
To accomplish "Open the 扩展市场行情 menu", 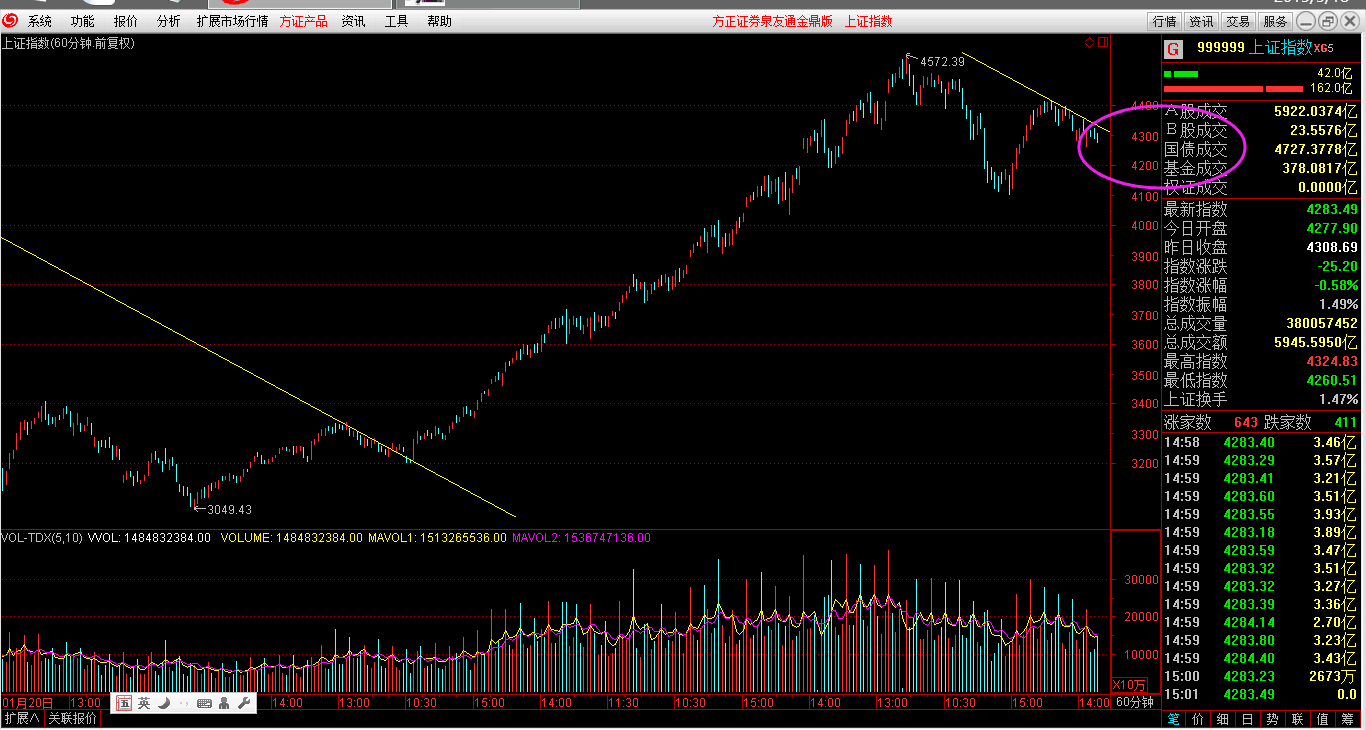I will 232,21.
